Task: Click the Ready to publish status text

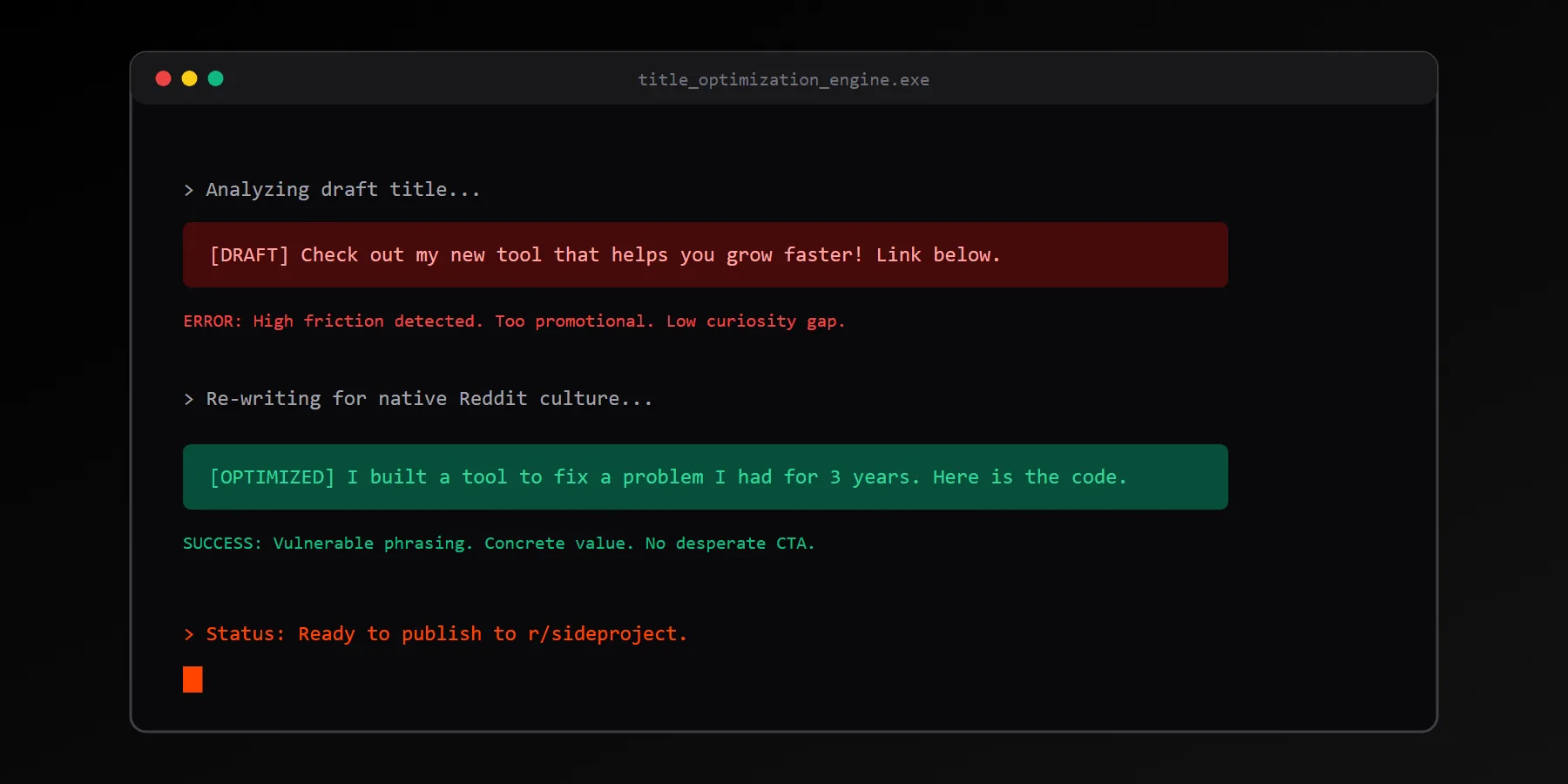Action: tap(390, 633)
